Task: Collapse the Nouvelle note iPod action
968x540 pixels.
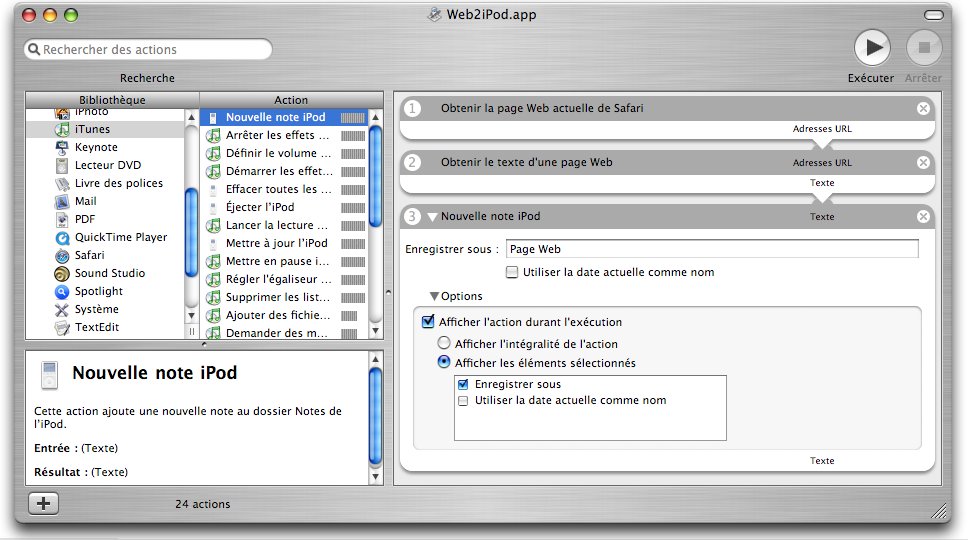Action: coord(432,217)
